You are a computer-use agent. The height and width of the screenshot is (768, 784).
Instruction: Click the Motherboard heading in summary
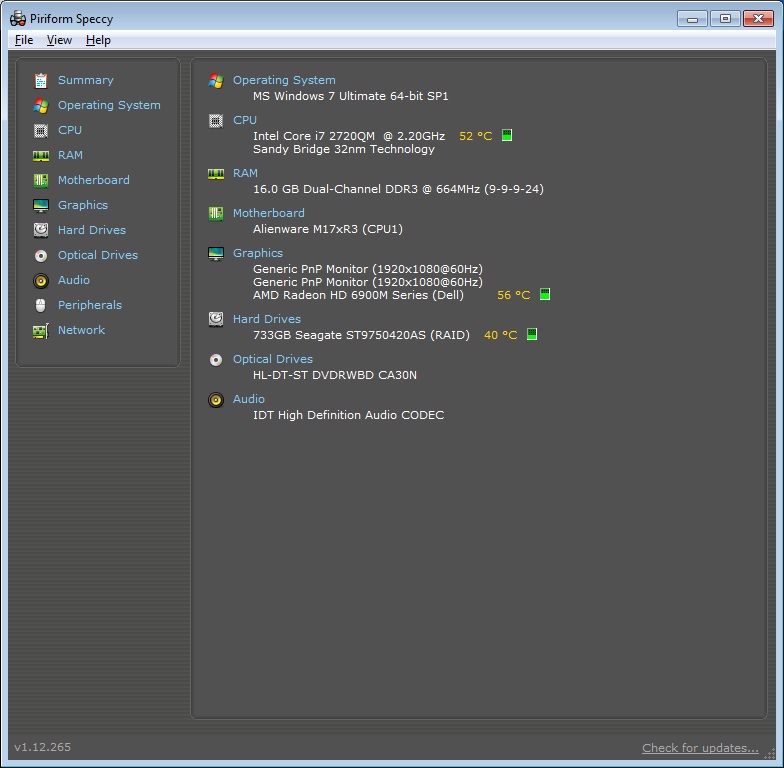[268, 213]
